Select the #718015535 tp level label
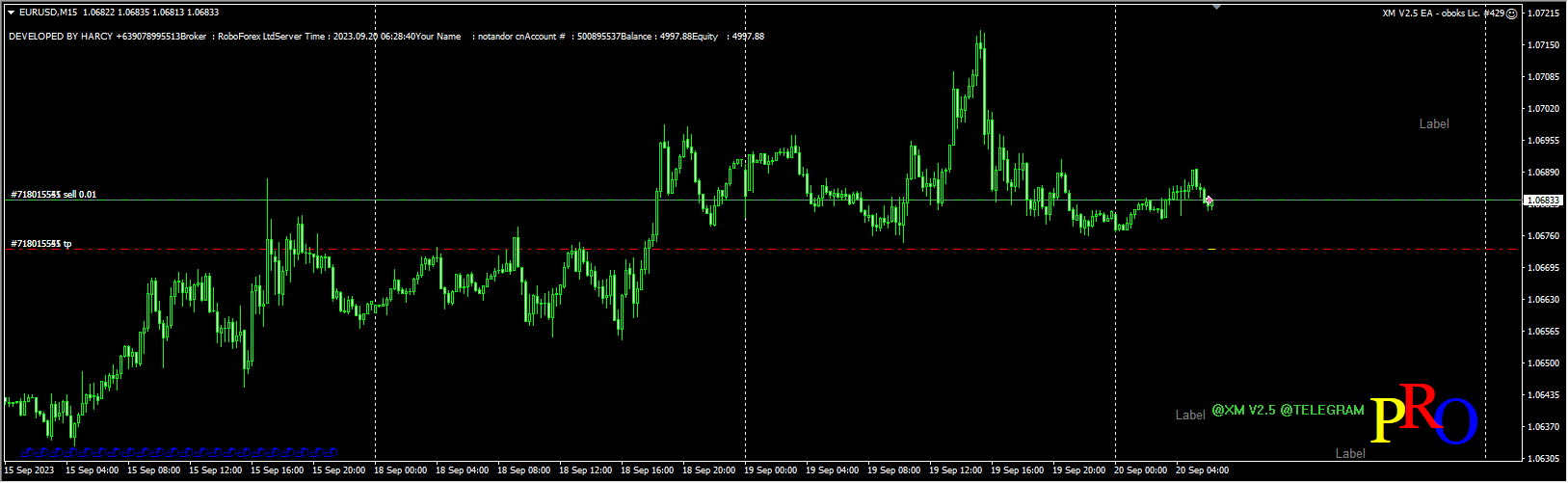This screenshot has width=1568, height=483. click(x=41, y=244)
